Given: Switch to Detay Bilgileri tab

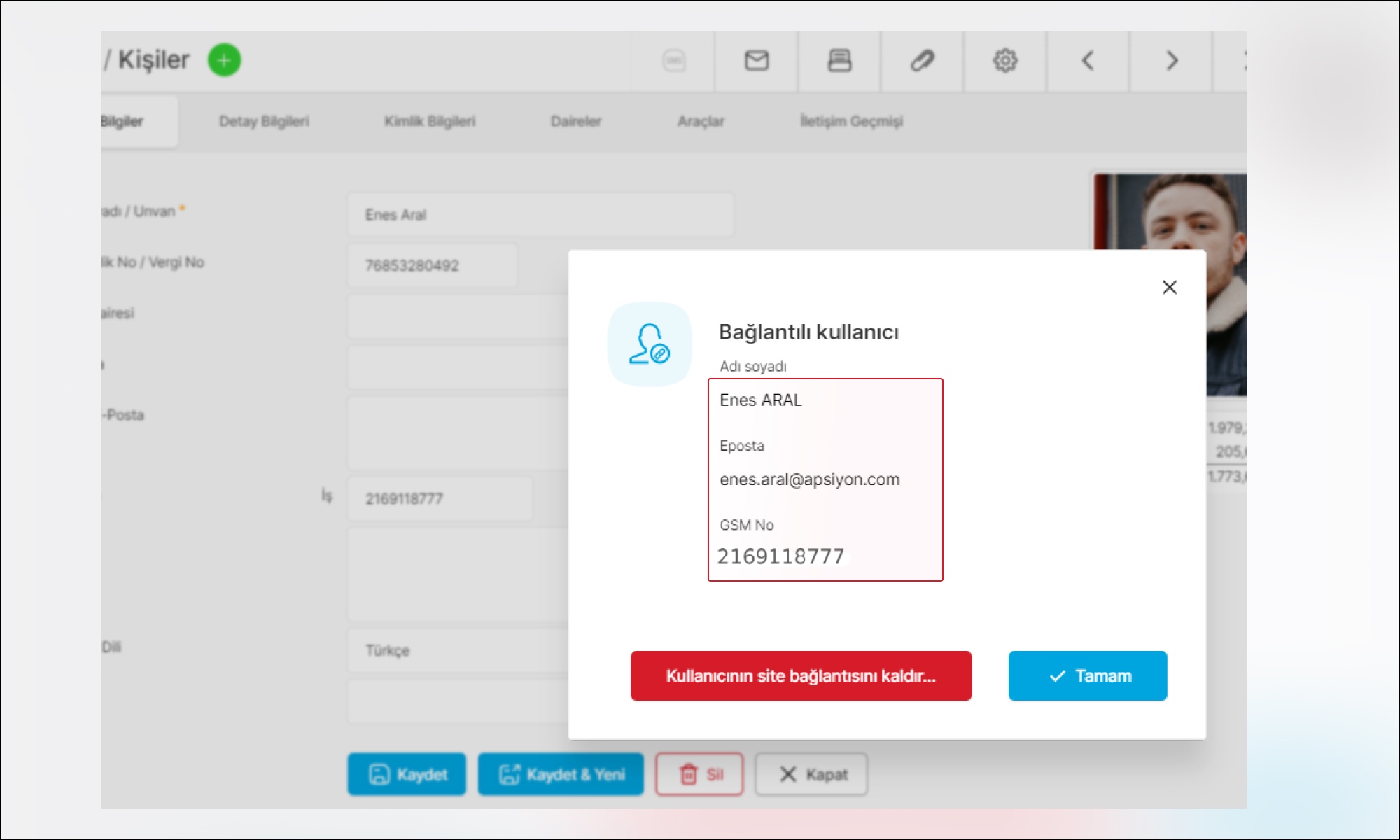Looking at the screenshot, I should tap(264, 121).
